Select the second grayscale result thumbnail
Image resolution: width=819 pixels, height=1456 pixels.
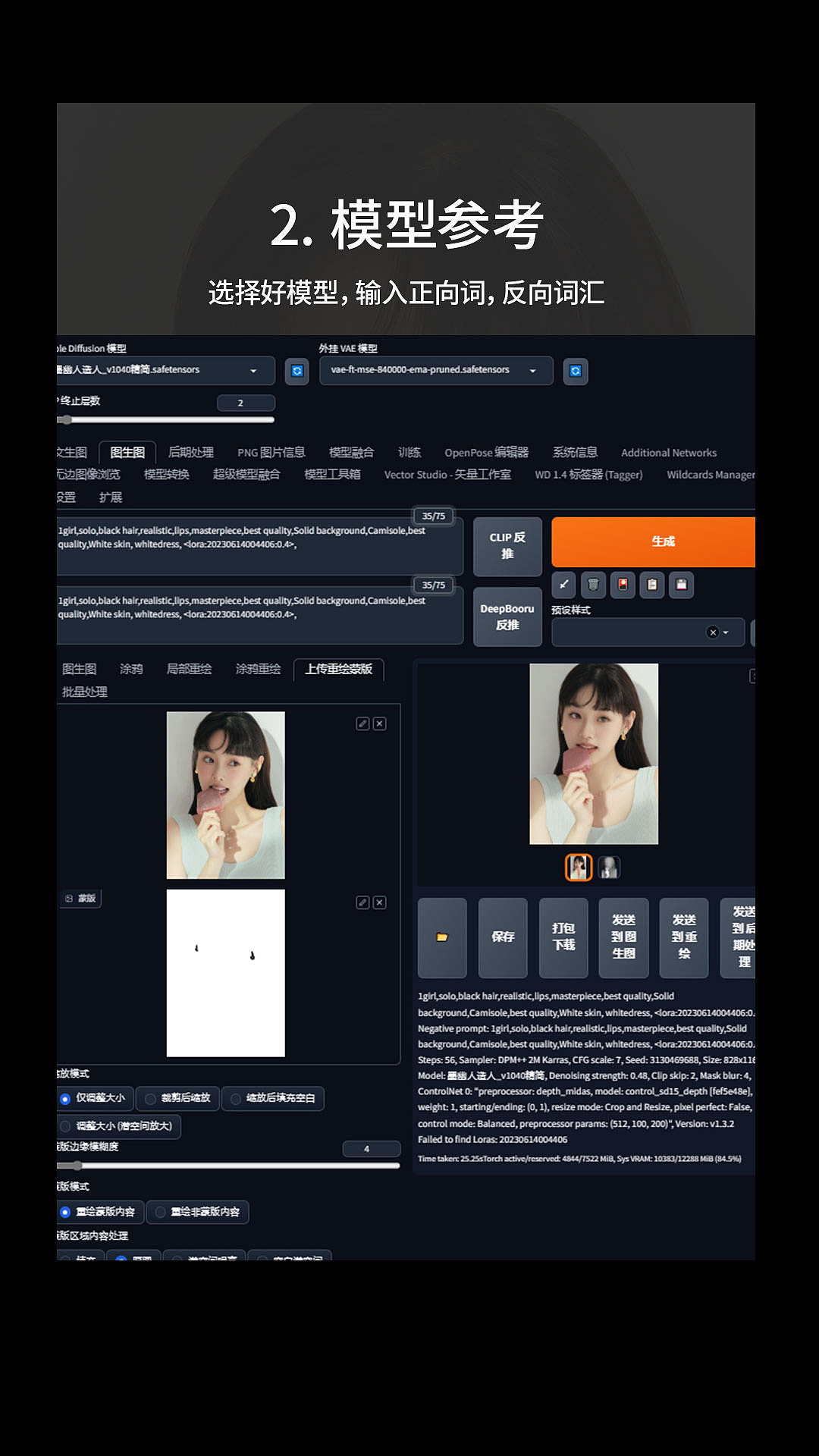[x=609, y=867]
